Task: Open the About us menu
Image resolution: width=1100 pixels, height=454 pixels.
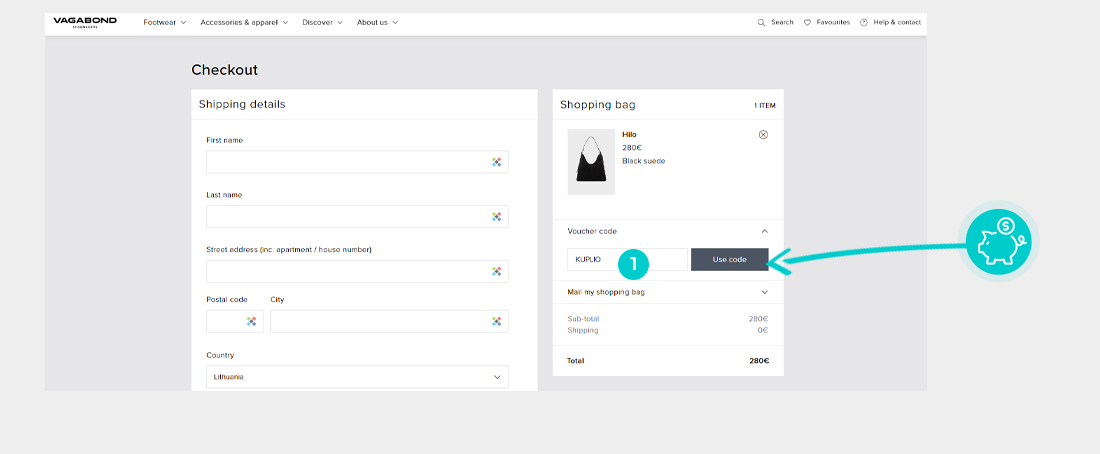Action: click(377, 22)
